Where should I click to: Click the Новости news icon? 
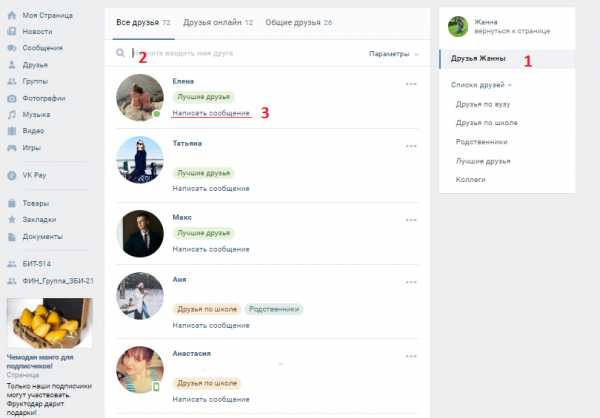tap(12, 31)
